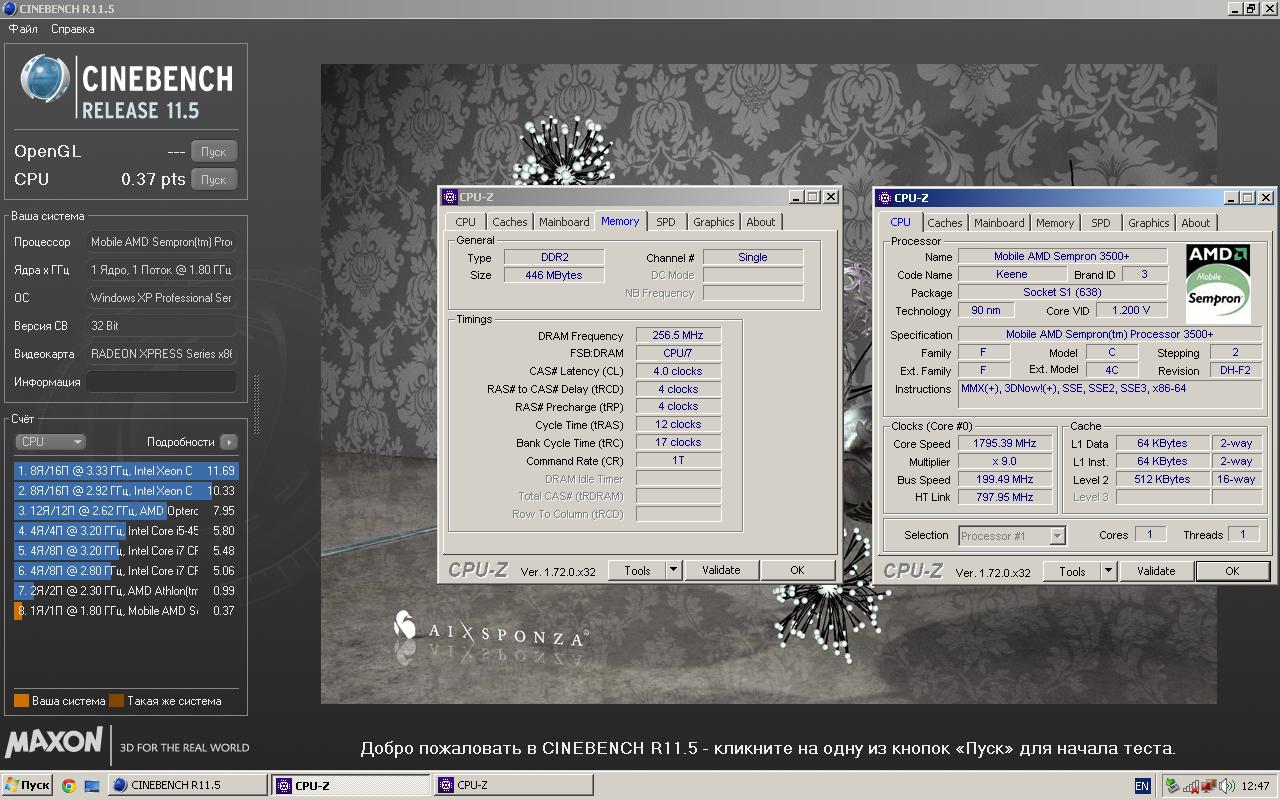Switch to the second CPU-Z taskbar button
This screenshot has height=800, width=1280.
[x=514, y=785]
